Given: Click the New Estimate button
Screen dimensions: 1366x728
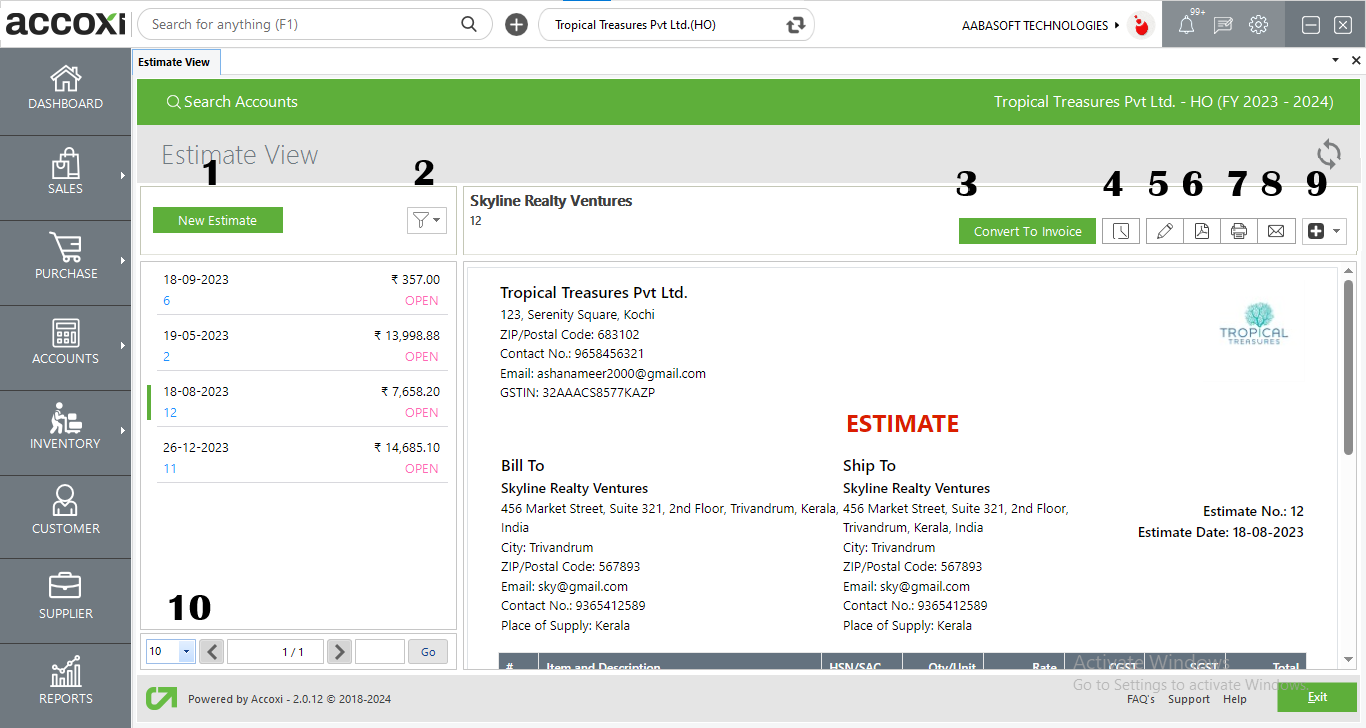Looking at the screenshot, I should [217, 219].
